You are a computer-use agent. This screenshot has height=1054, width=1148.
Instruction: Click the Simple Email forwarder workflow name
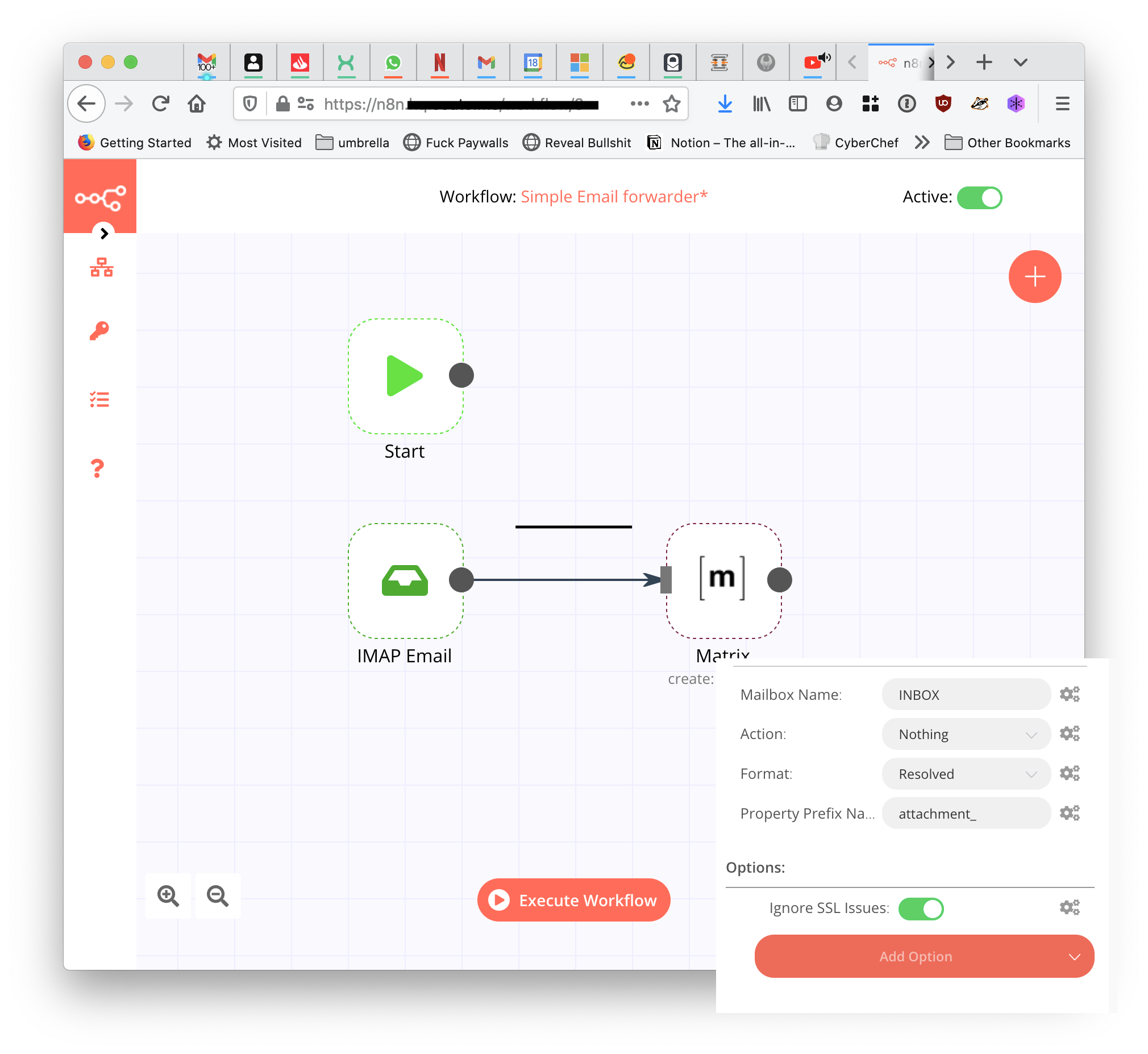click(613, 197)
